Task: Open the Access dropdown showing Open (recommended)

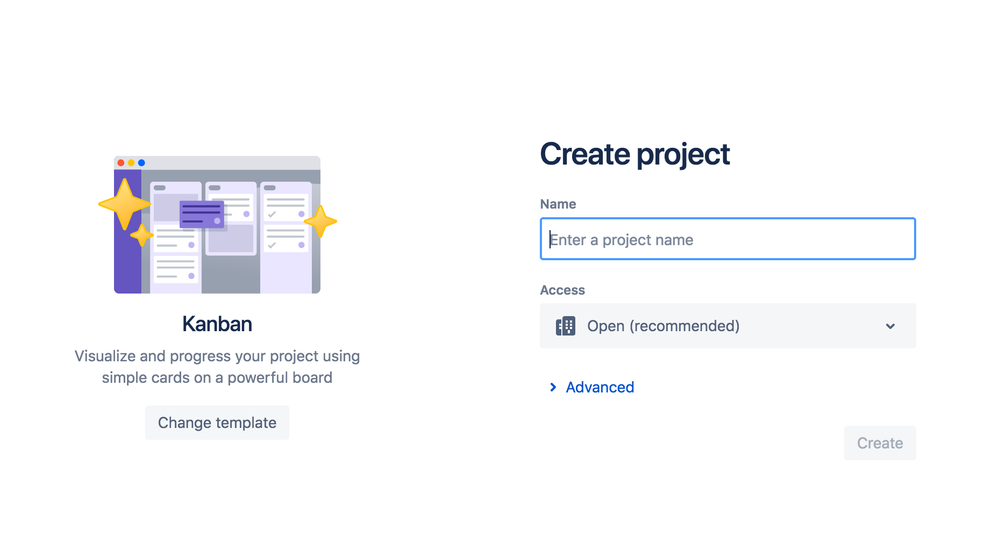Action: click(x=728, y=326)
